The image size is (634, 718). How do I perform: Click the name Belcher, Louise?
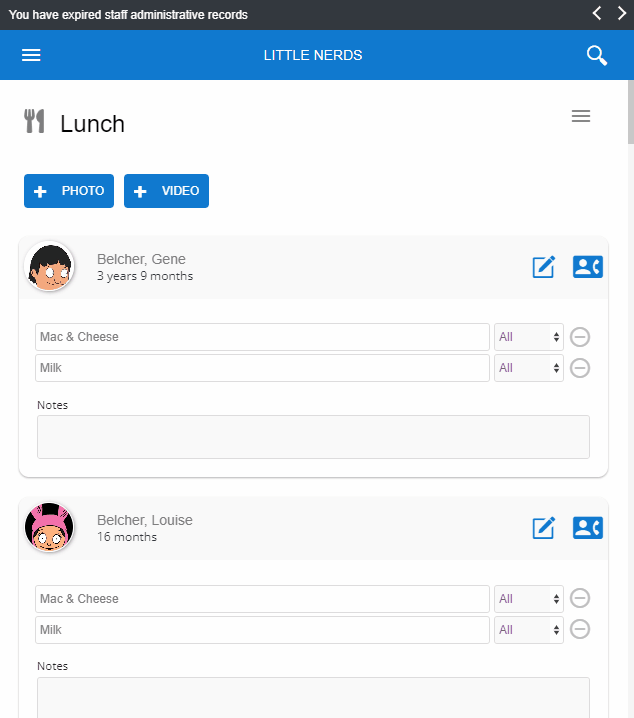pyautogui.click(x=145, y=520)
